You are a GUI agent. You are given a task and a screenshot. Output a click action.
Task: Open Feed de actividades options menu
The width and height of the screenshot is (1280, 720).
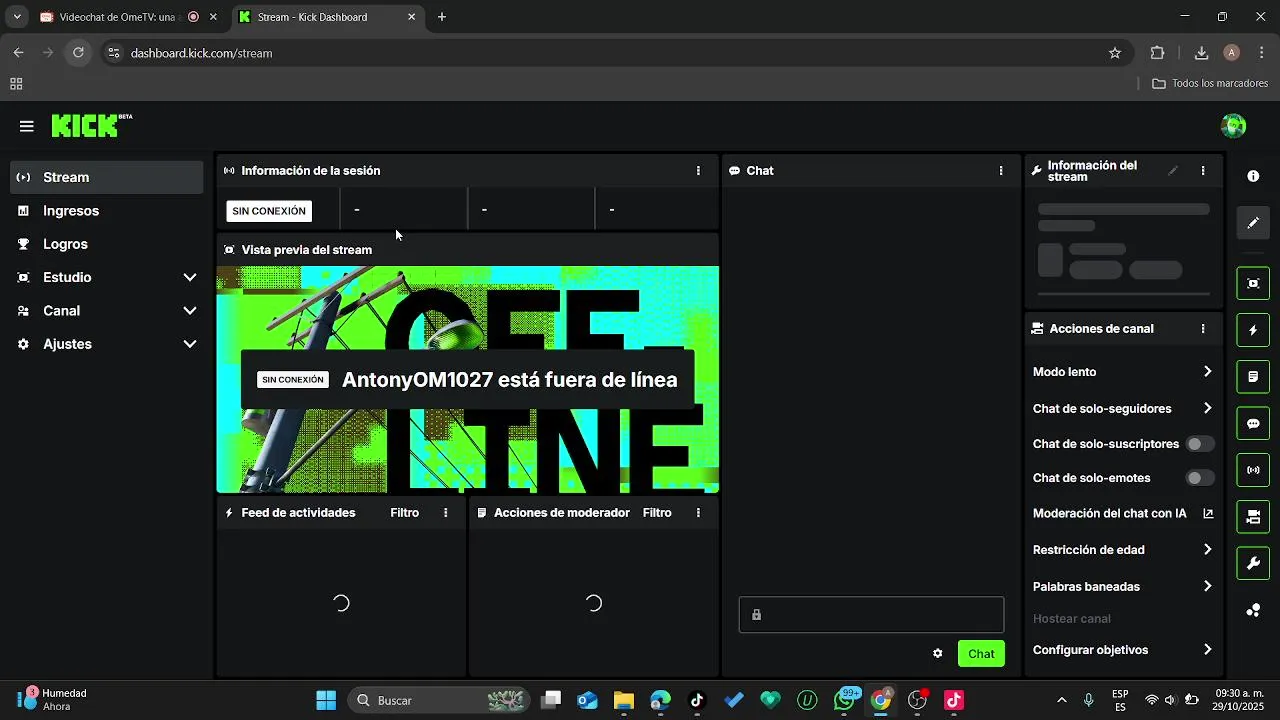click(445, 513)
